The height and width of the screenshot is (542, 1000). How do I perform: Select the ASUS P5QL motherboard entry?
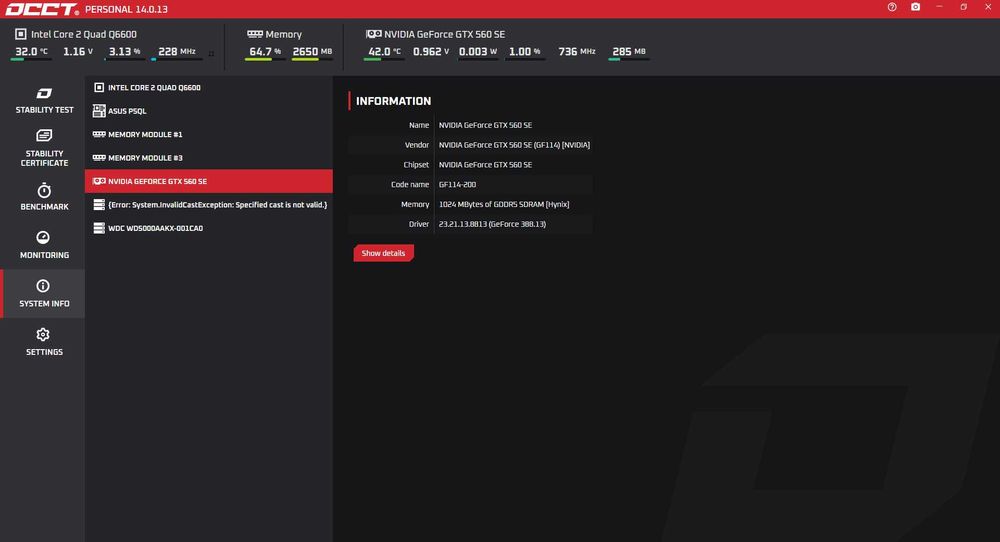(209, 111)
